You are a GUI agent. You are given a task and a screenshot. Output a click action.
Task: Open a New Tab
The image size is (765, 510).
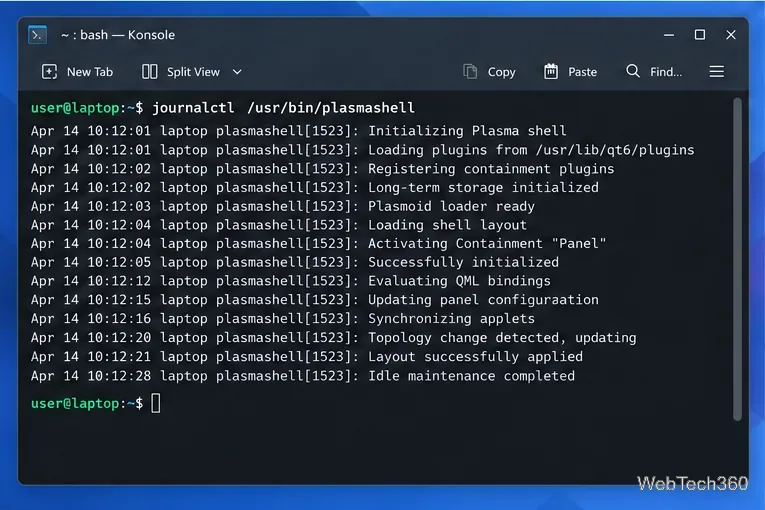(x=77, y=72)
